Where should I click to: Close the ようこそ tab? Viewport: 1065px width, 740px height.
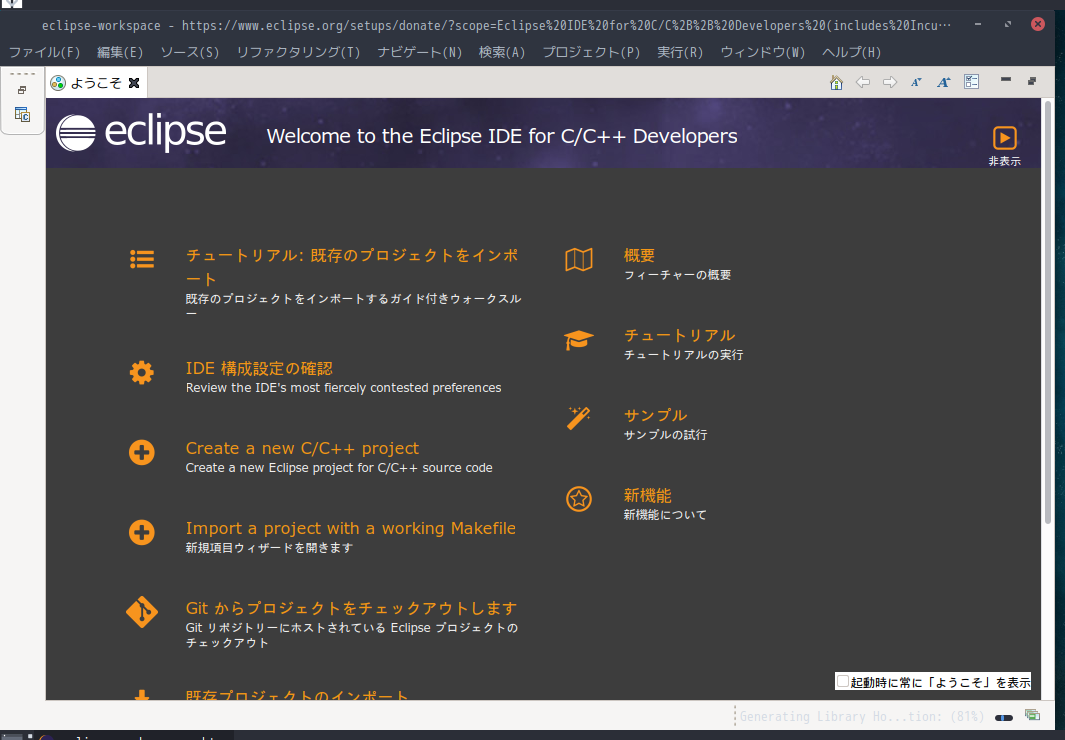(134, 83)
